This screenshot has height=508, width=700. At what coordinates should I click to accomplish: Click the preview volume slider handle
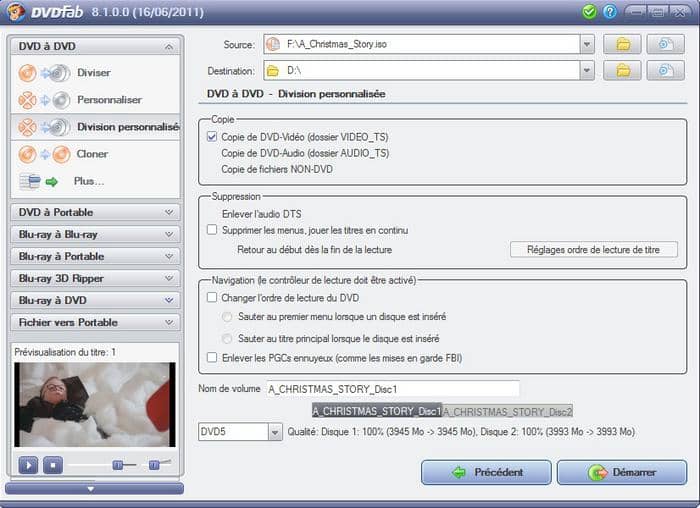point(154,466)
